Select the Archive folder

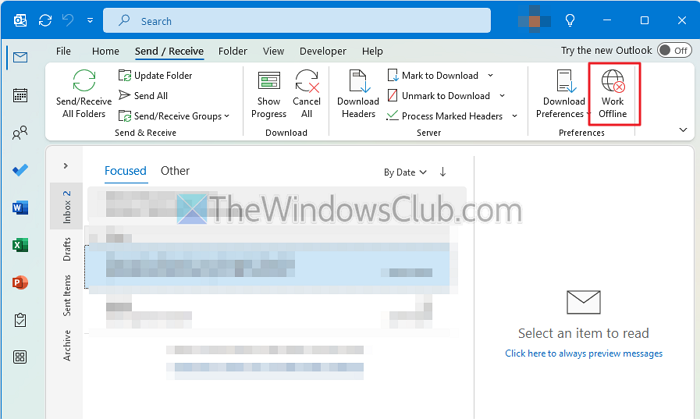67,345
